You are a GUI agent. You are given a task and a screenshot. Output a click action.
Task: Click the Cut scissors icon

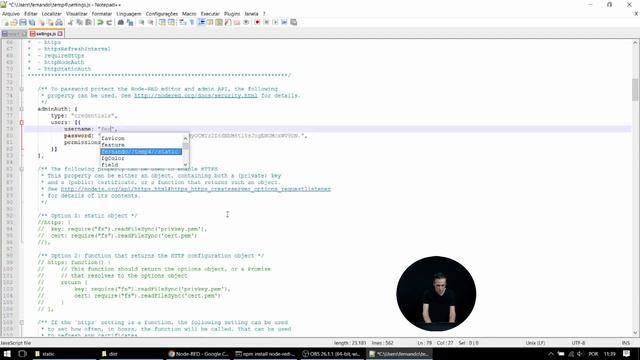point(71,22)
